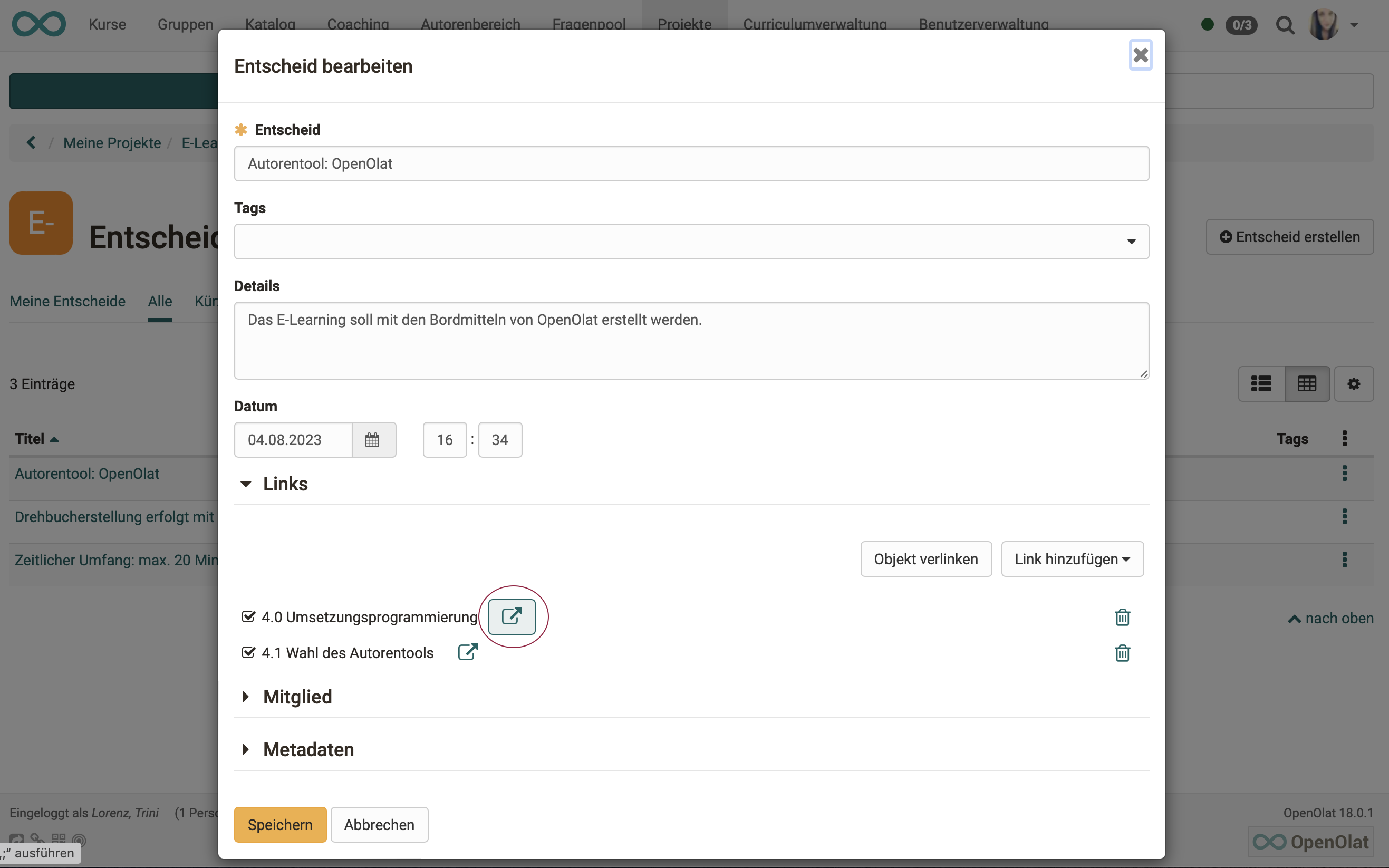Expand the Mitglied section

[296, 697]
